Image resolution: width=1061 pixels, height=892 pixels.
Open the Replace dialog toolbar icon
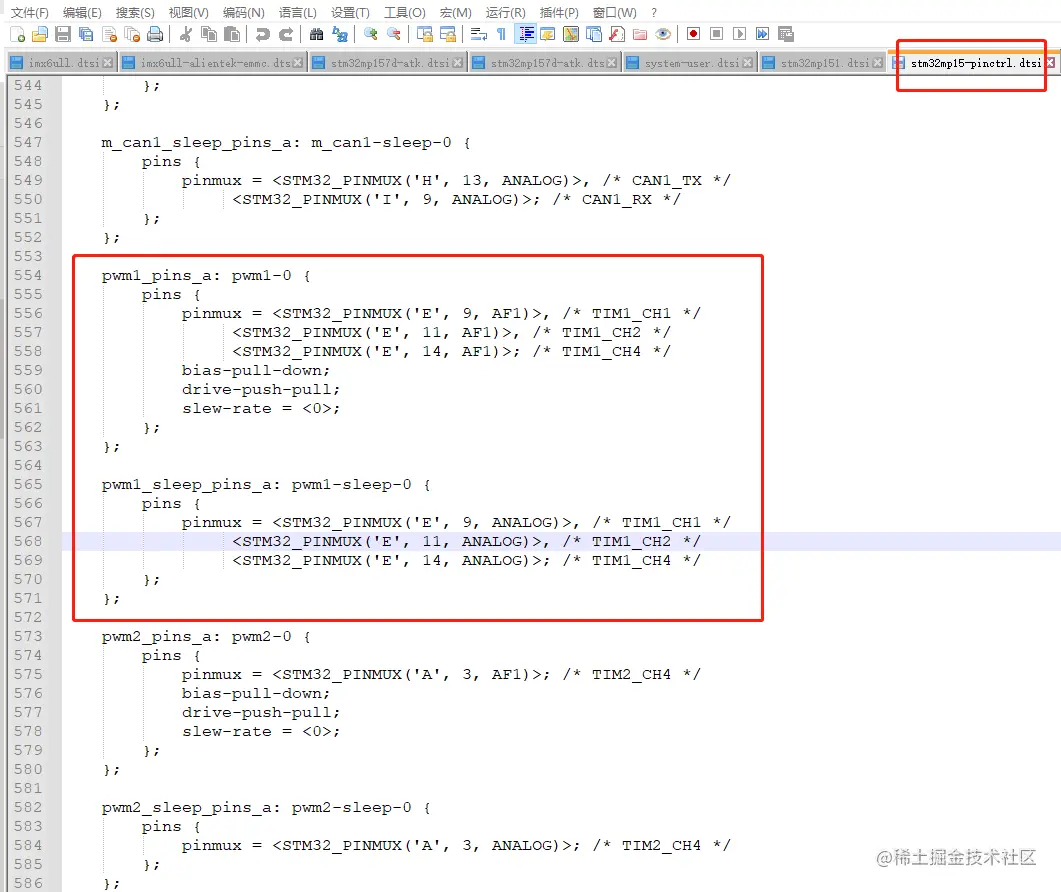tap(340, 34)
